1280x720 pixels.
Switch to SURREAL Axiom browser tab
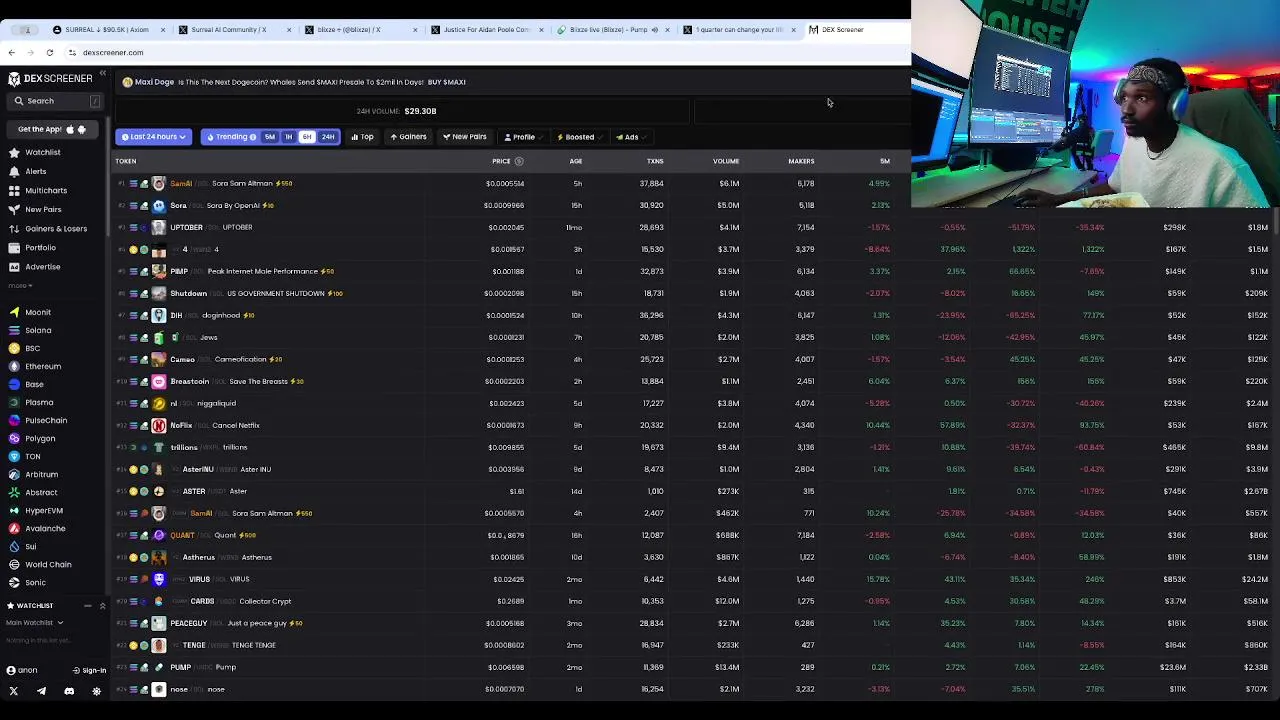point(108,29)
